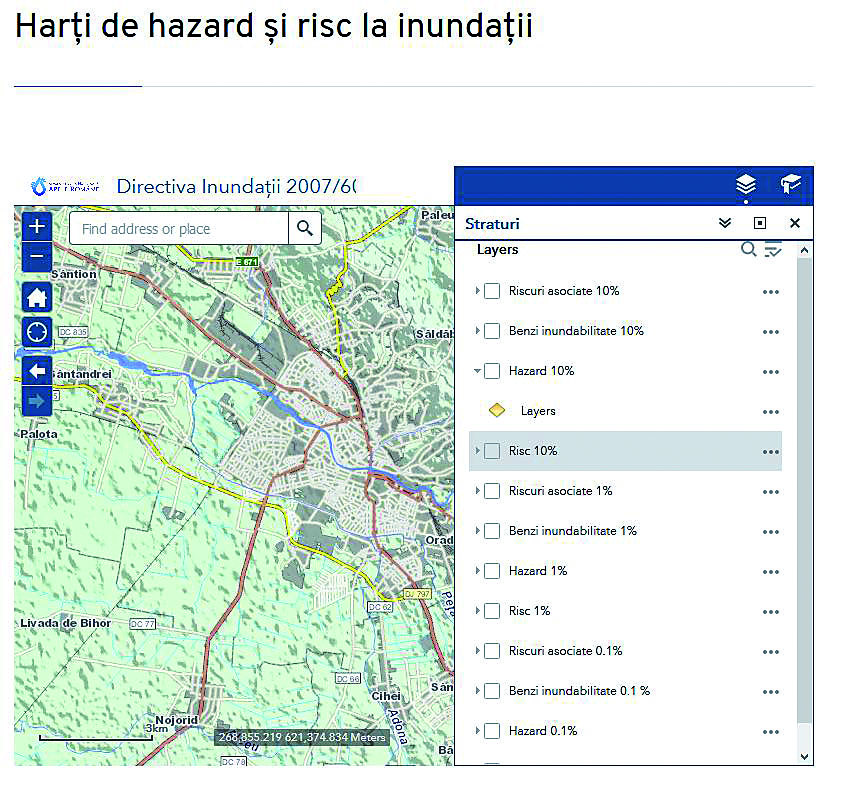Search layers using magnifier in panel
Image resolution: width=854 pixels, height=785 pixels.
click(748, 249)
